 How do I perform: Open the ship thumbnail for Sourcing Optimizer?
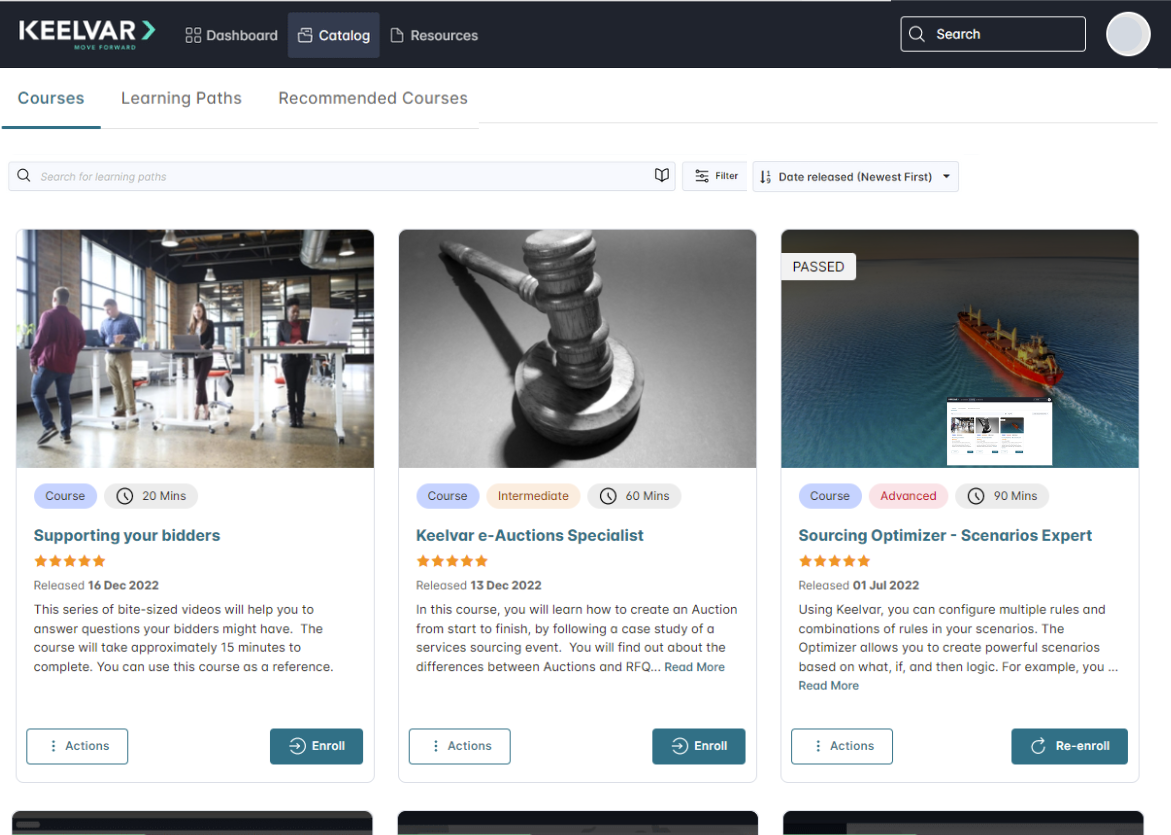click(x=960, y=349)
